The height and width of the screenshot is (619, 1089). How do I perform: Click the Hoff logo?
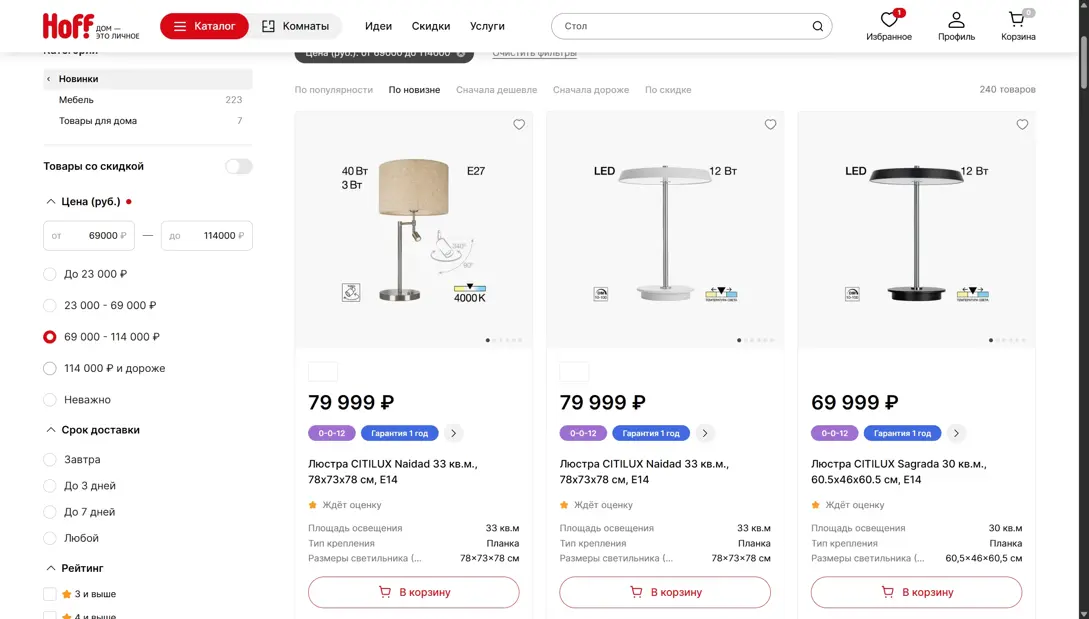[x=68, y=26]
